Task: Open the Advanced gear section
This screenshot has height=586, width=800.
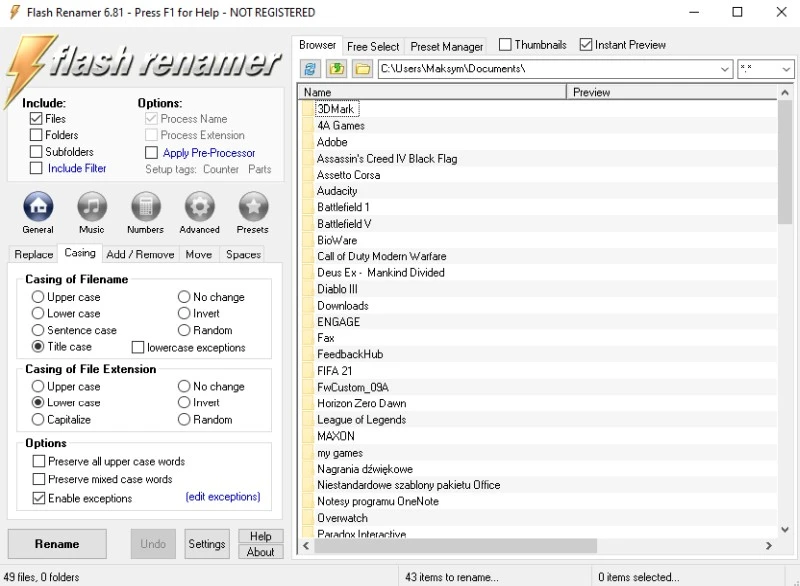Action: tap(199, 207)
